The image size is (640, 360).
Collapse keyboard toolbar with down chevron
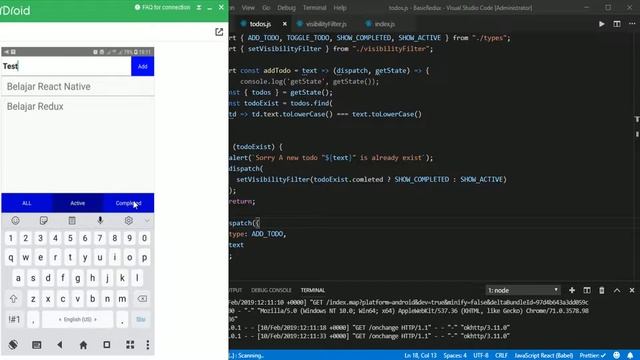pos(147,221)
